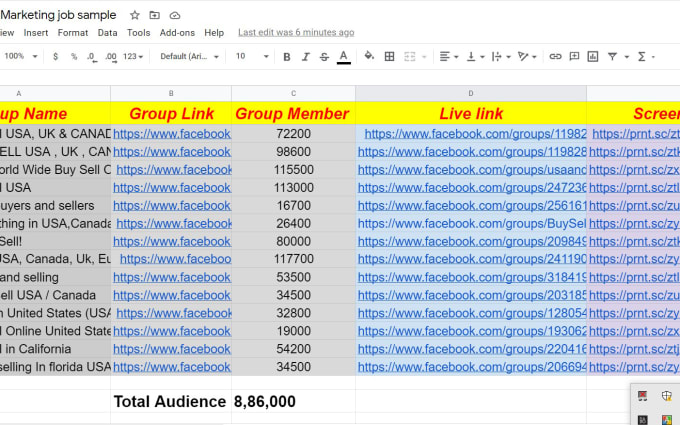Select column C header
The height and width of the screenshot is (425, 680).
coord(293,93)
